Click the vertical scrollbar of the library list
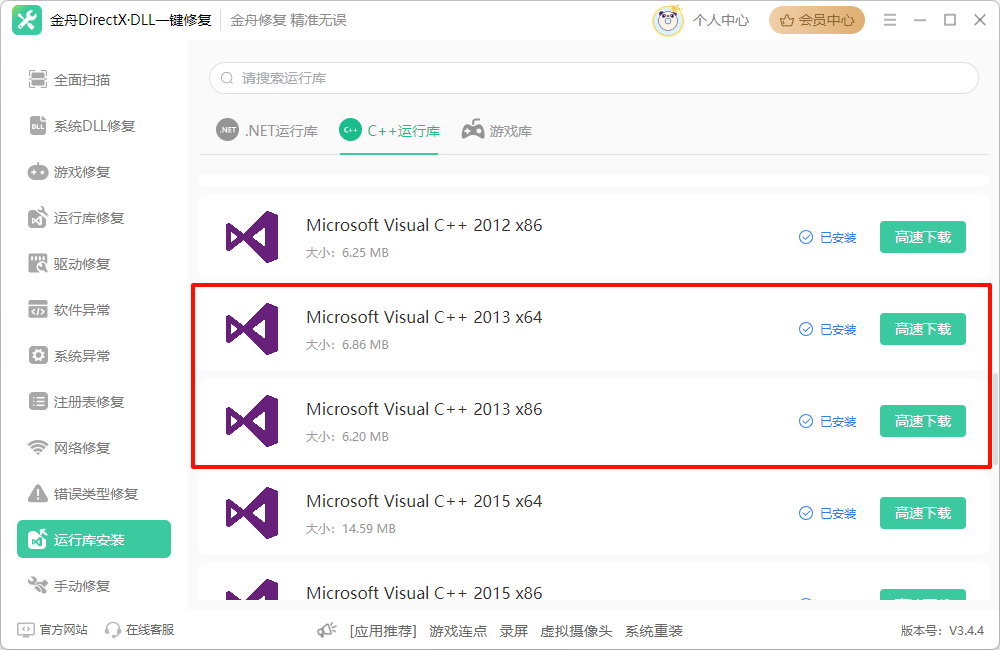This screenshot has width=1000, height=650. (x=995, y=420)
